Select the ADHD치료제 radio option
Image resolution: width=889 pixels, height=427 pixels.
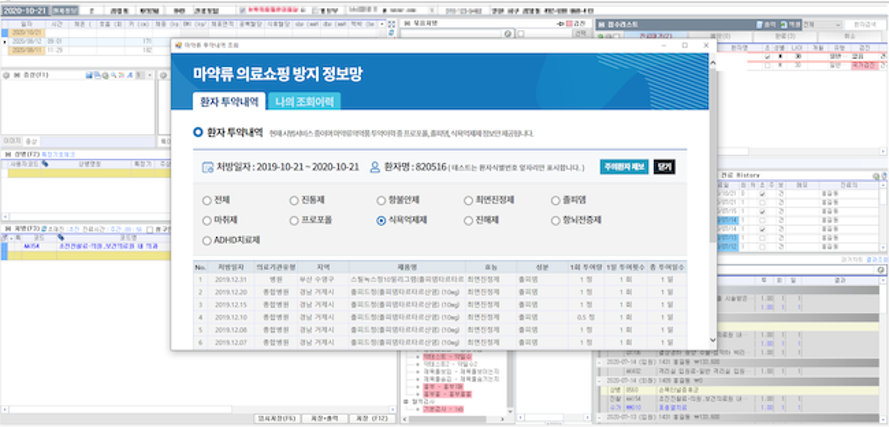click(206, 240)
